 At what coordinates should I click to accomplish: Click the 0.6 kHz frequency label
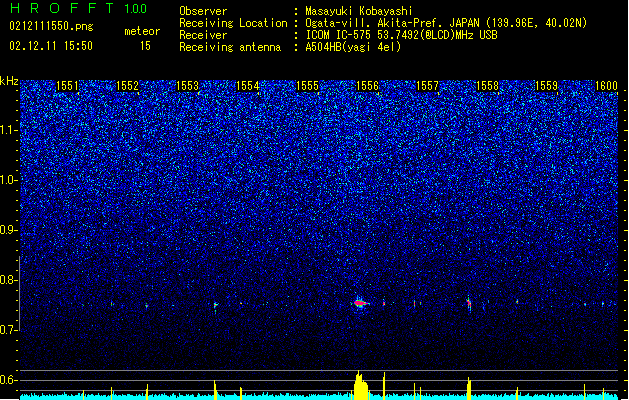pos(8,380)
